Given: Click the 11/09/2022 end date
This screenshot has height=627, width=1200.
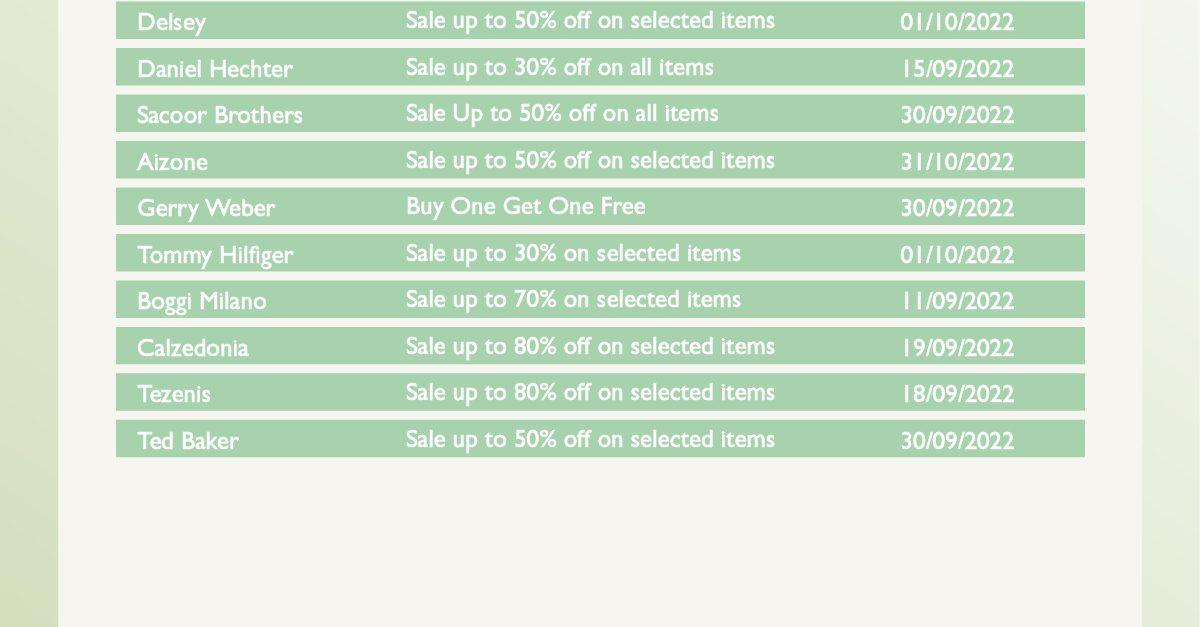Looking at the screenshot, I should (x=957, y=301).
